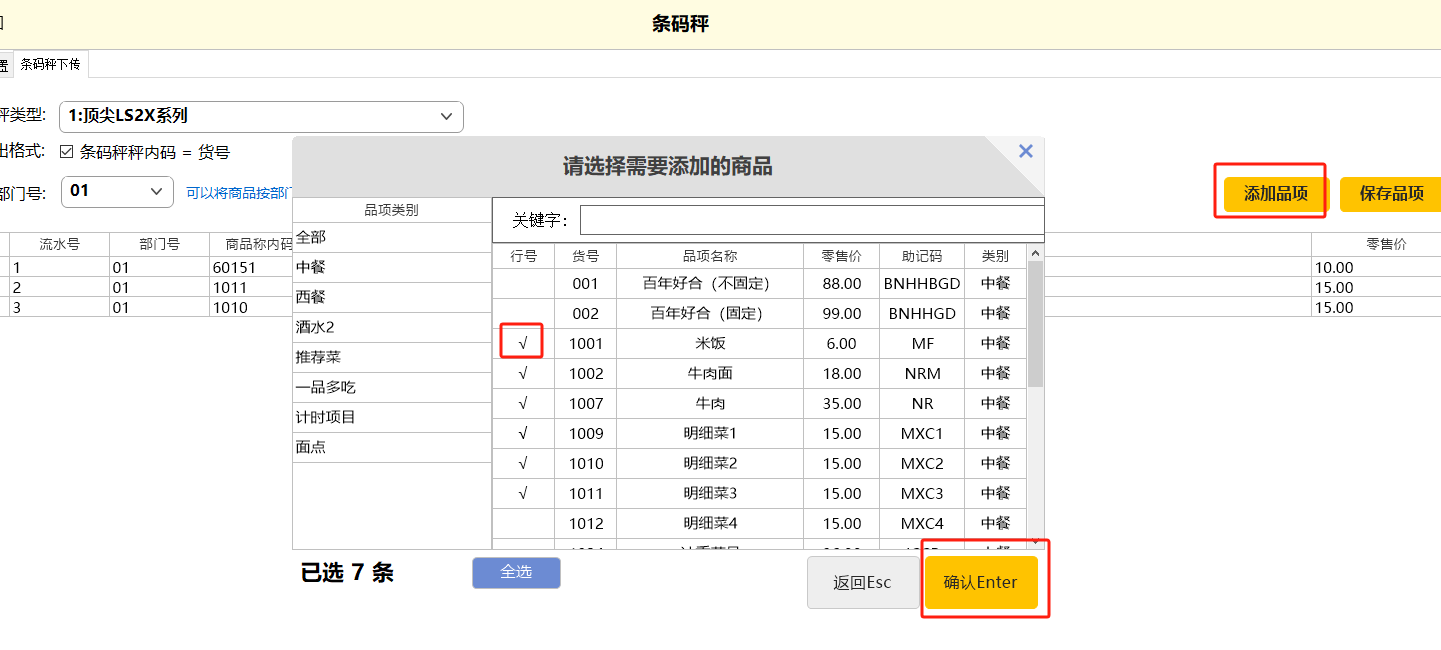
Task: Expand the department number 01 dropdown
Action: [x=117, y=190]
